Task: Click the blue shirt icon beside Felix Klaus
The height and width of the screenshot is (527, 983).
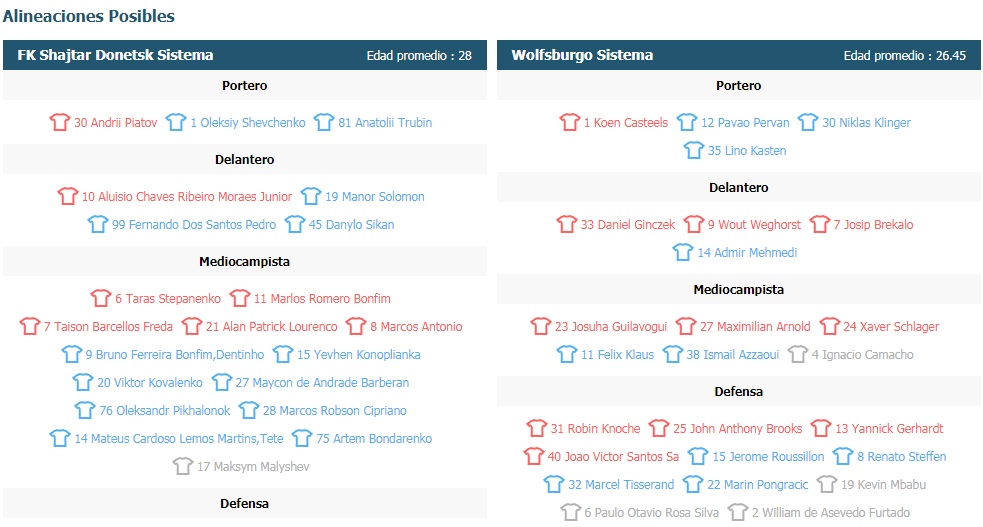Action: [x=567, y=354]
